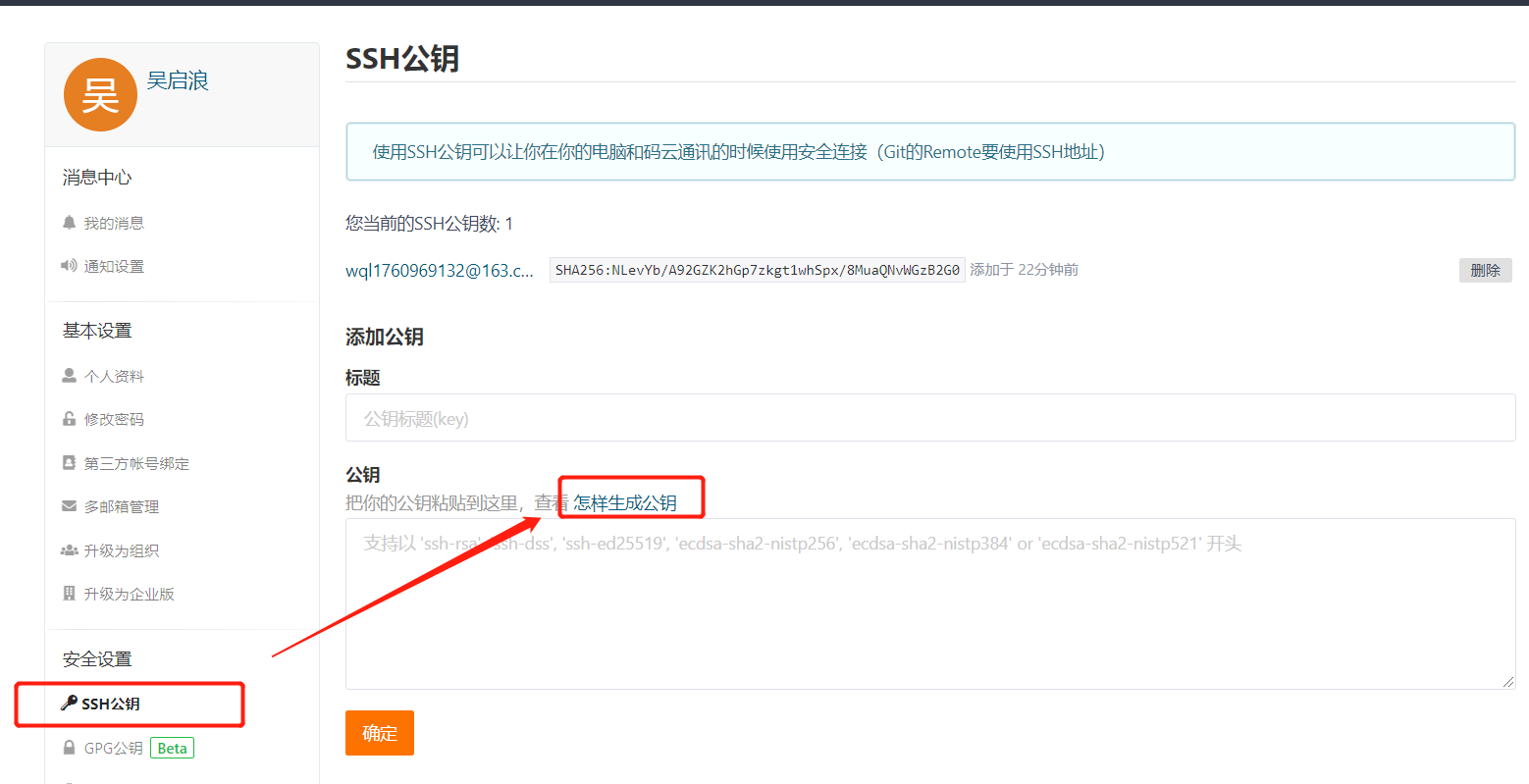1529x784 pixels.
Task: Click the textarea resize handle corner
Action: [1507, 681]
